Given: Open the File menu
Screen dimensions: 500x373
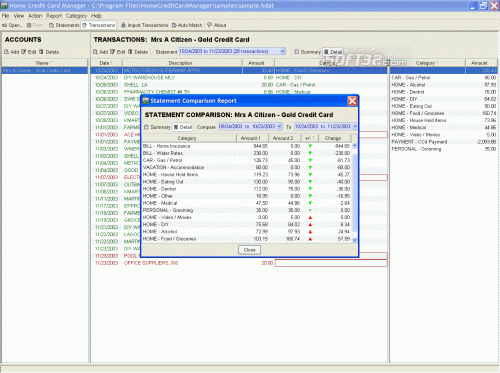Looking at the screenshot, I should tap(5, 16).
